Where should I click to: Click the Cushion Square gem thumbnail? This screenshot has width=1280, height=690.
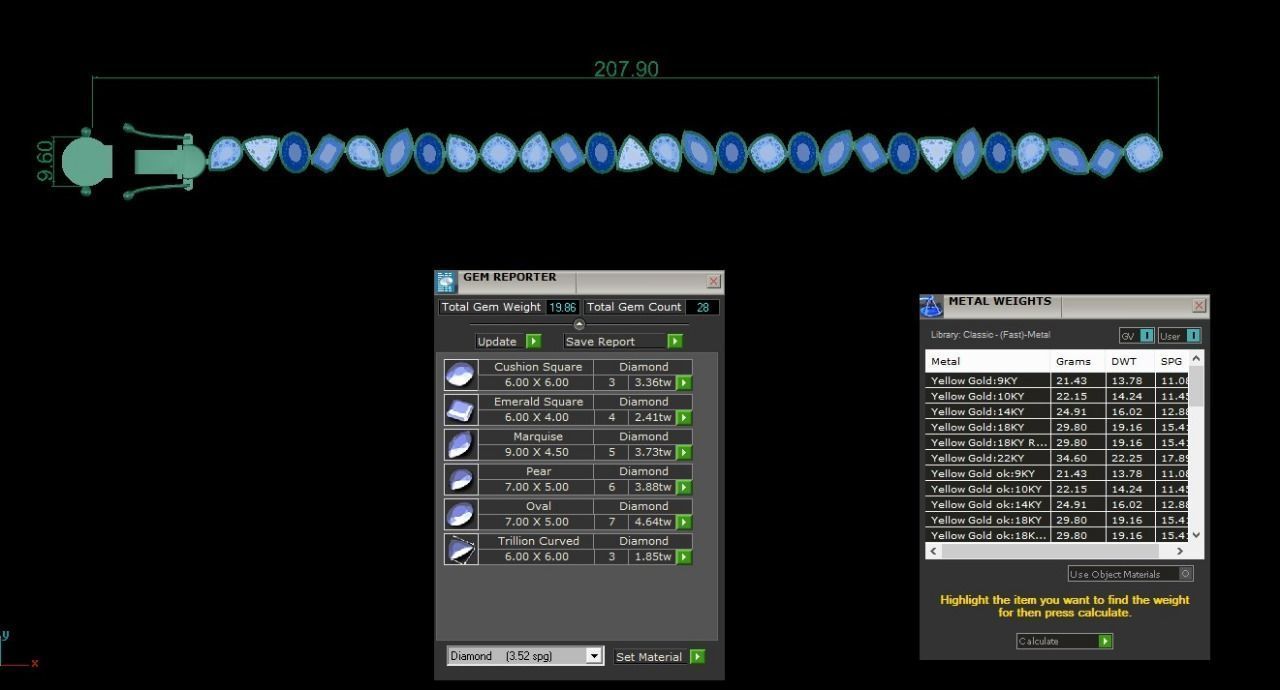click(461, 375)
